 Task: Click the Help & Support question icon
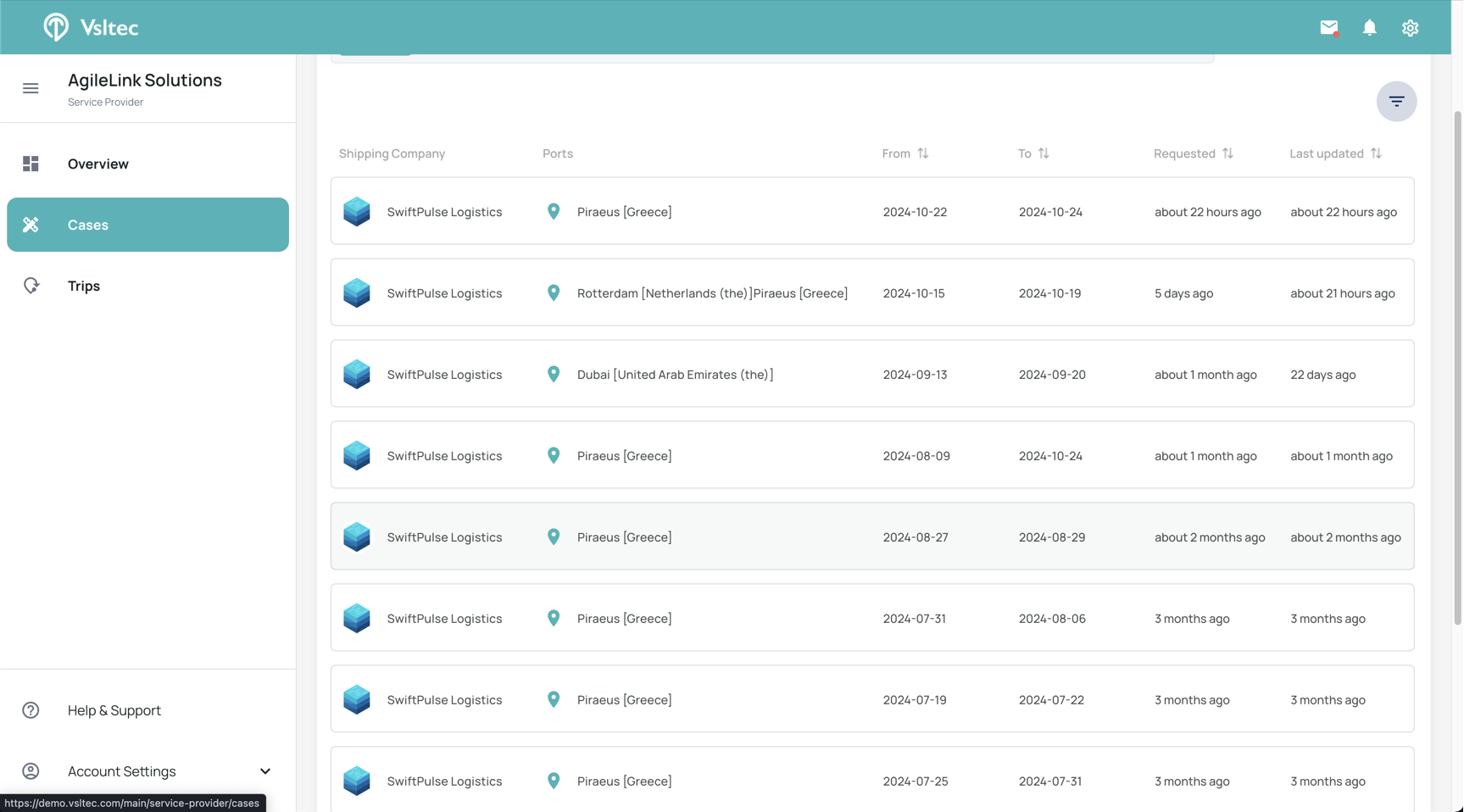click(x=31, y=710)
